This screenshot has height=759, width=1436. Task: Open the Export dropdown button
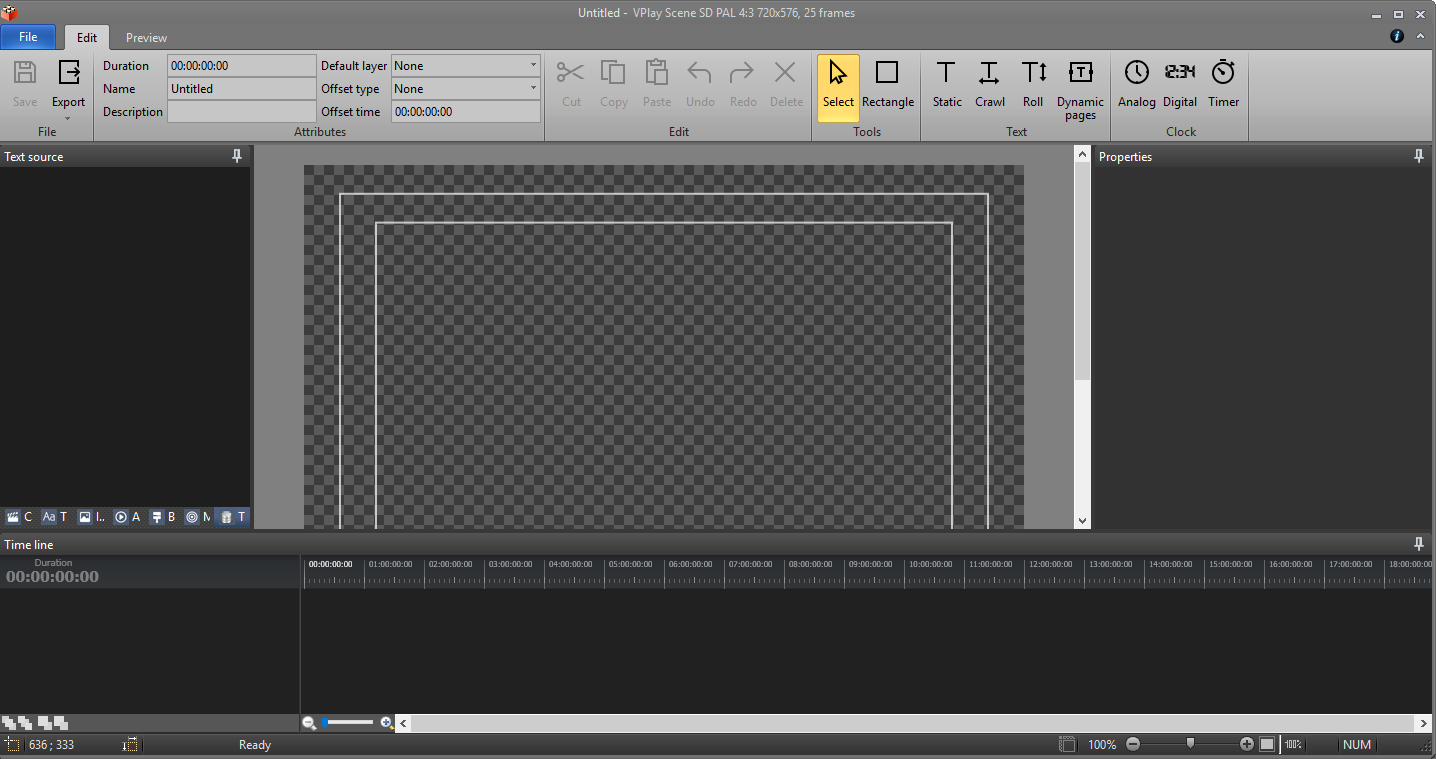(x=68, y=88)
